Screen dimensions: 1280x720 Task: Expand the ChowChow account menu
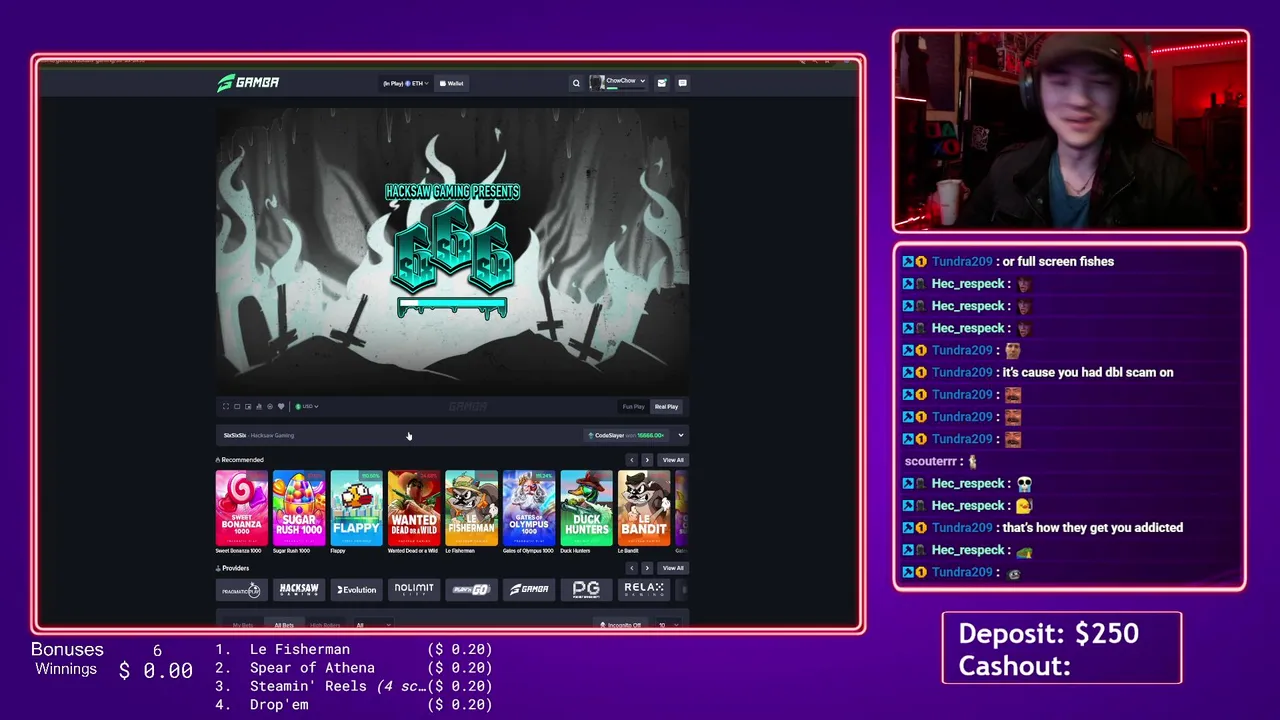click(618, 83)
